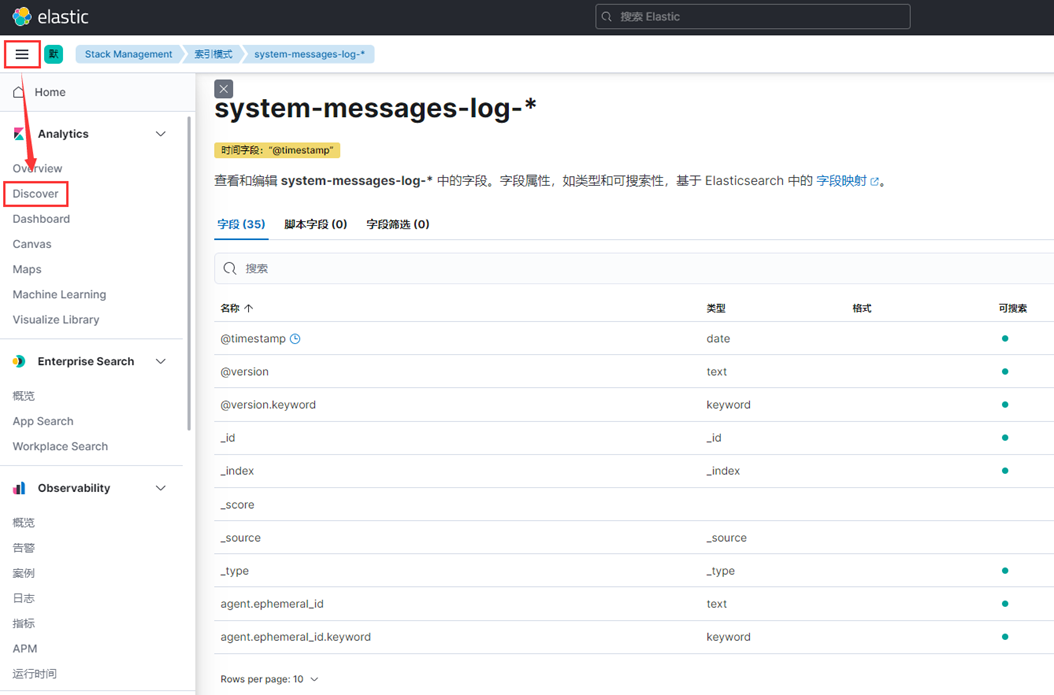Click searchable dot for @version row
The width and height of the screenshot is (1054, 695).
point(1005,372)
